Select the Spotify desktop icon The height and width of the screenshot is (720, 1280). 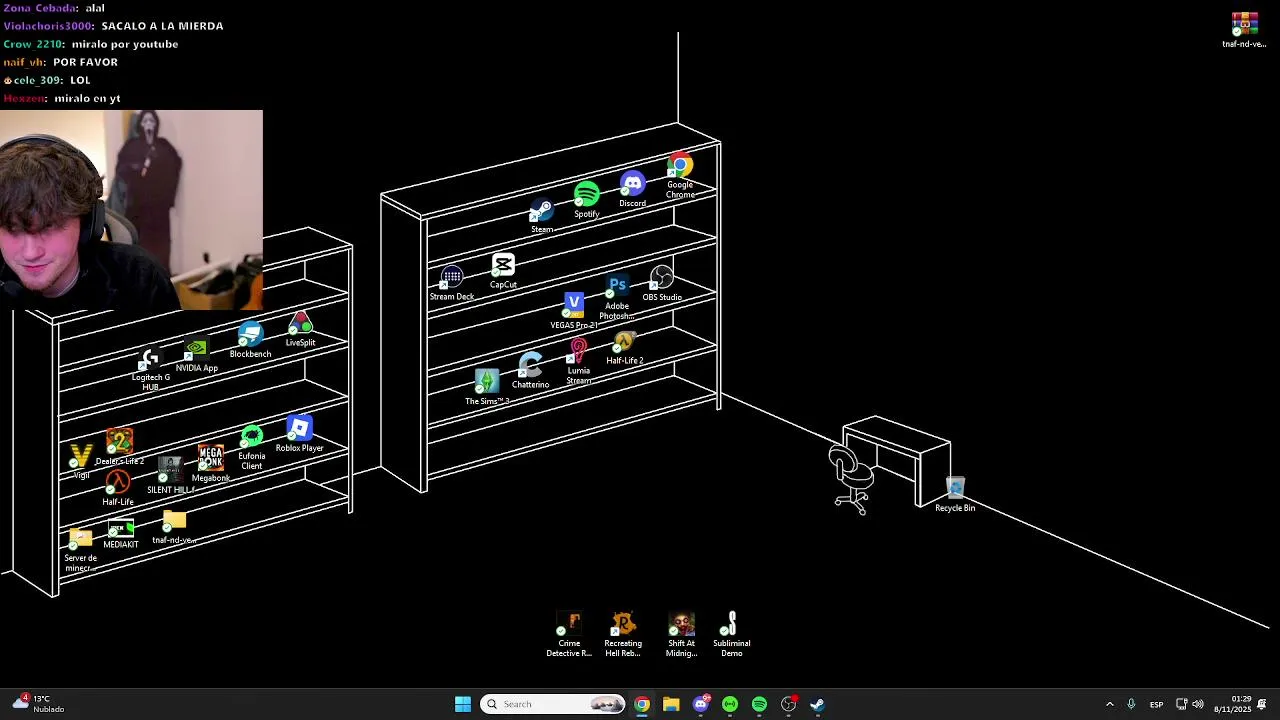click(587, 200)
